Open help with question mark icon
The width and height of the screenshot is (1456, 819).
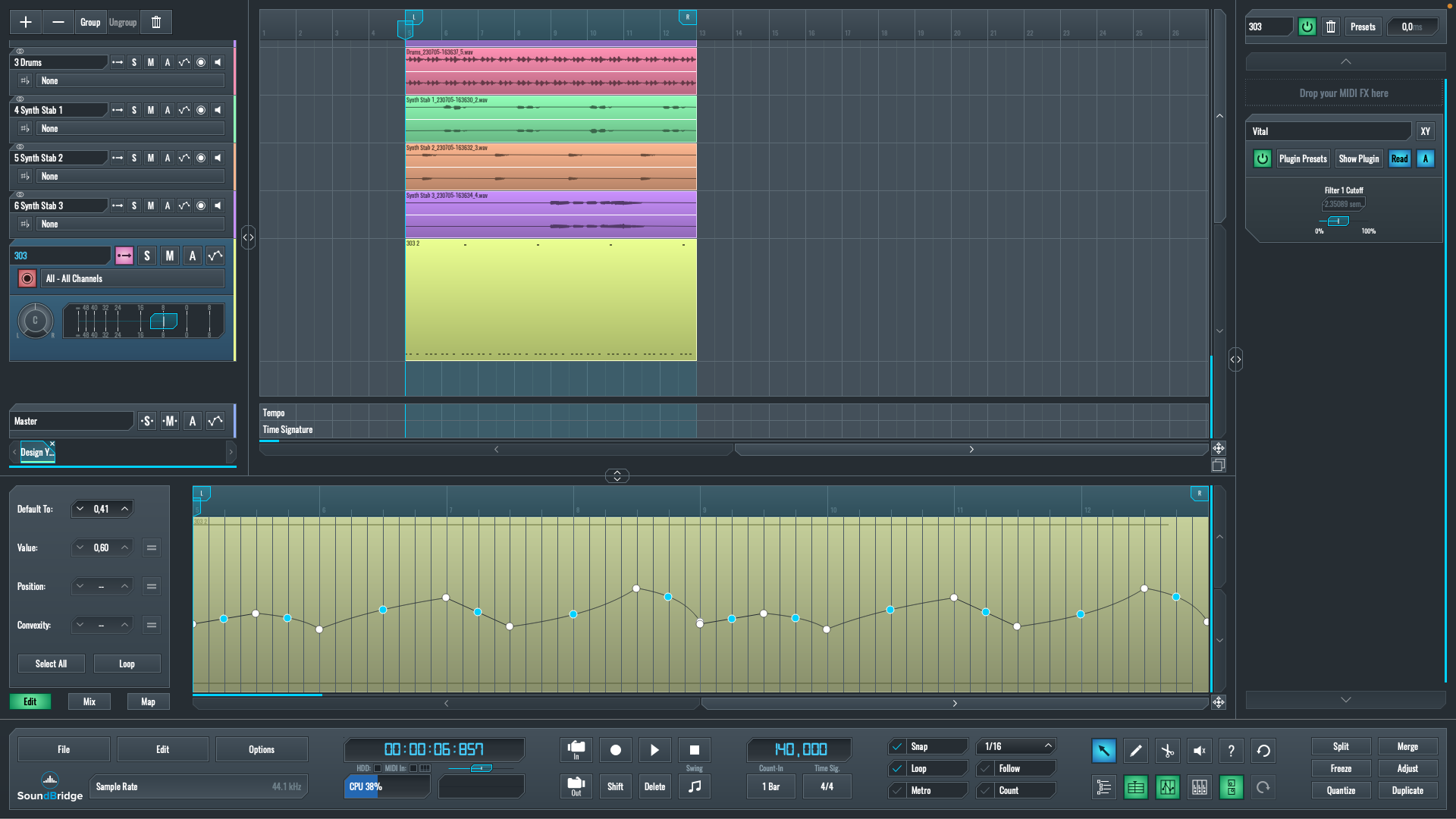tap(1231, 751)
